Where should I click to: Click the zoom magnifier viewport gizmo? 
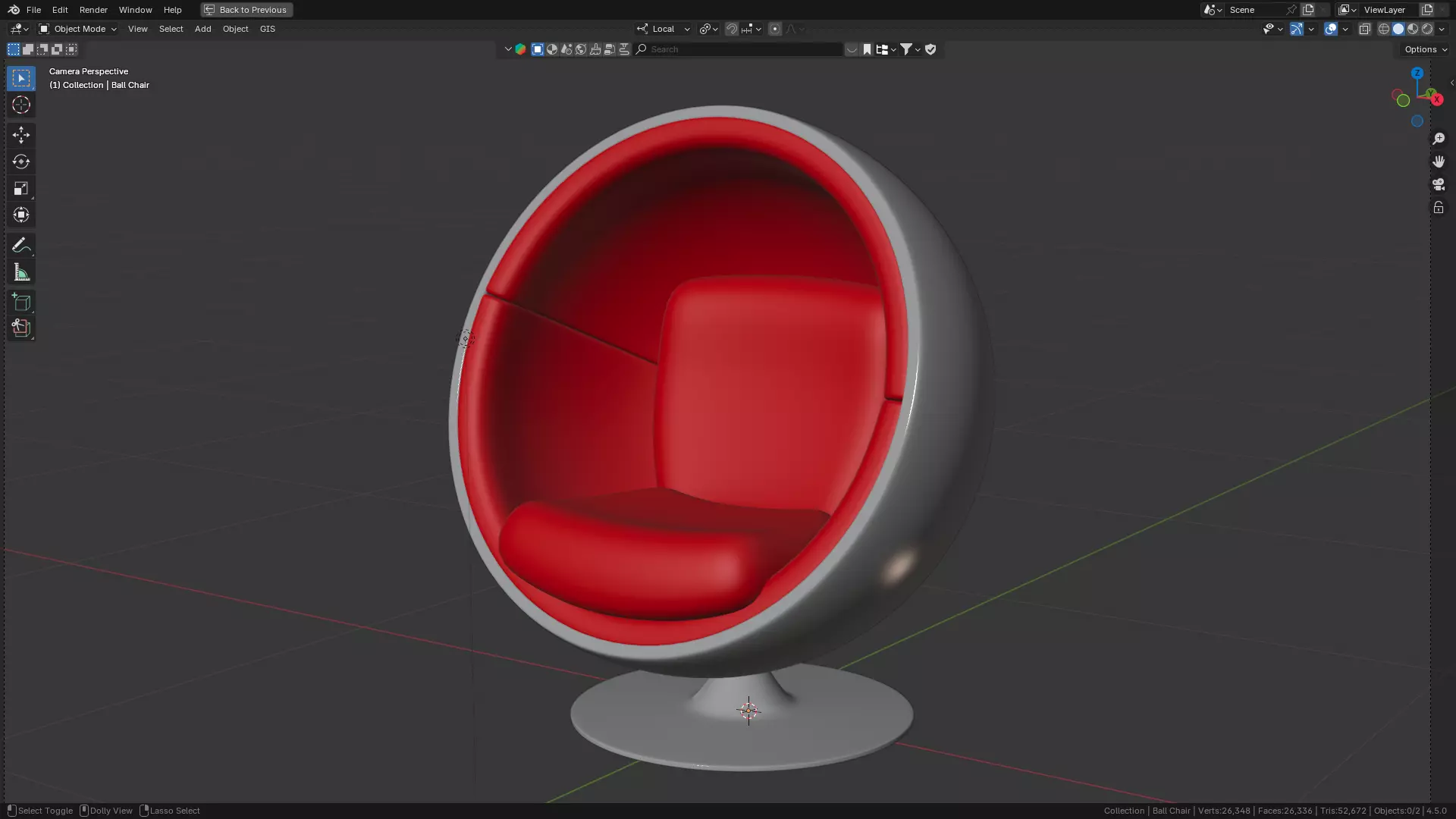click(x=1439, y=139)
